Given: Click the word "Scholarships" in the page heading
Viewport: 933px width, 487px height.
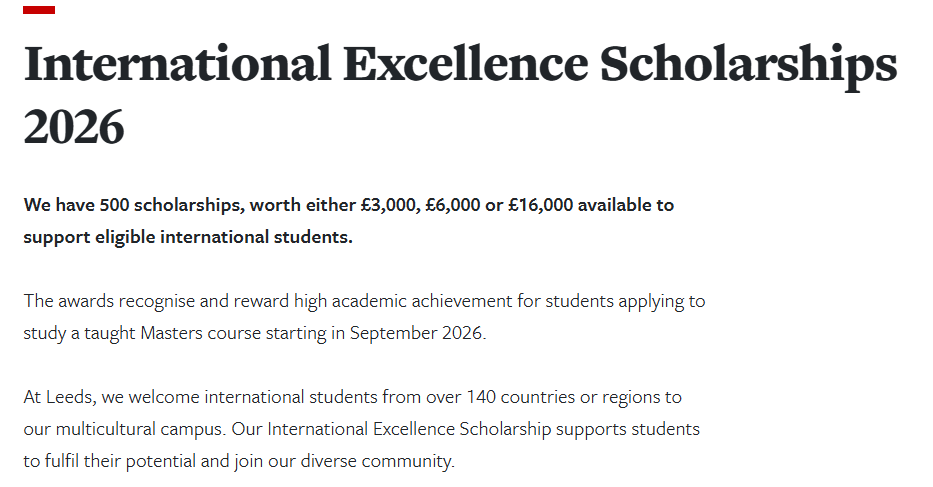Looking at the screenshot, I should pos(748,65).
